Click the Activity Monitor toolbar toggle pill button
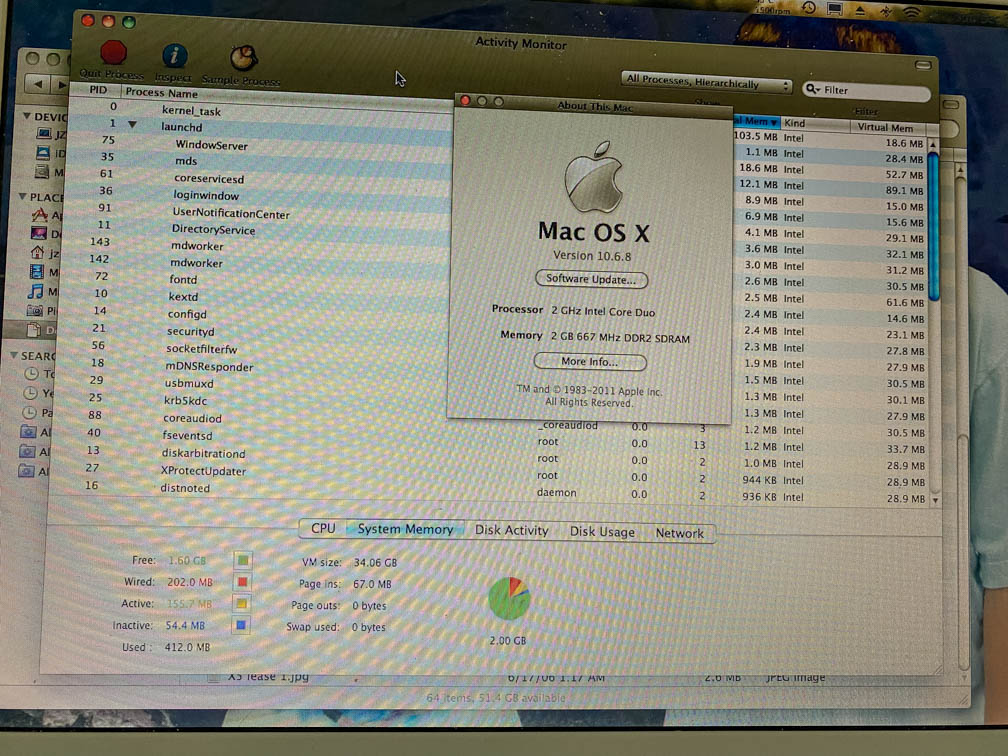This screenshot has width=1008, height=756. click(x=923, y=65)
